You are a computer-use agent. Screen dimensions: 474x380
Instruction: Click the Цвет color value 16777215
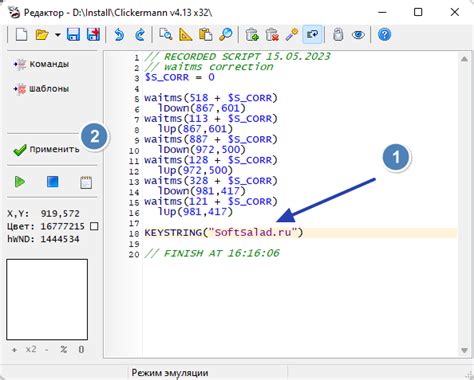63,227
